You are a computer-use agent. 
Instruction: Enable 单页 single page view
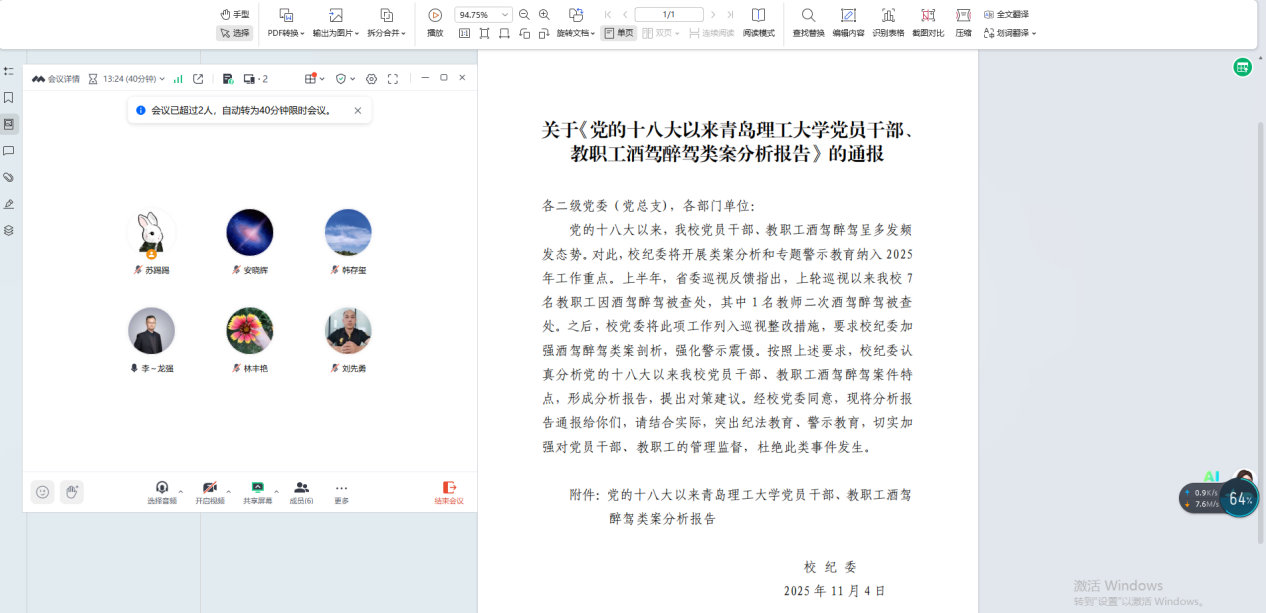pos(618,33)
